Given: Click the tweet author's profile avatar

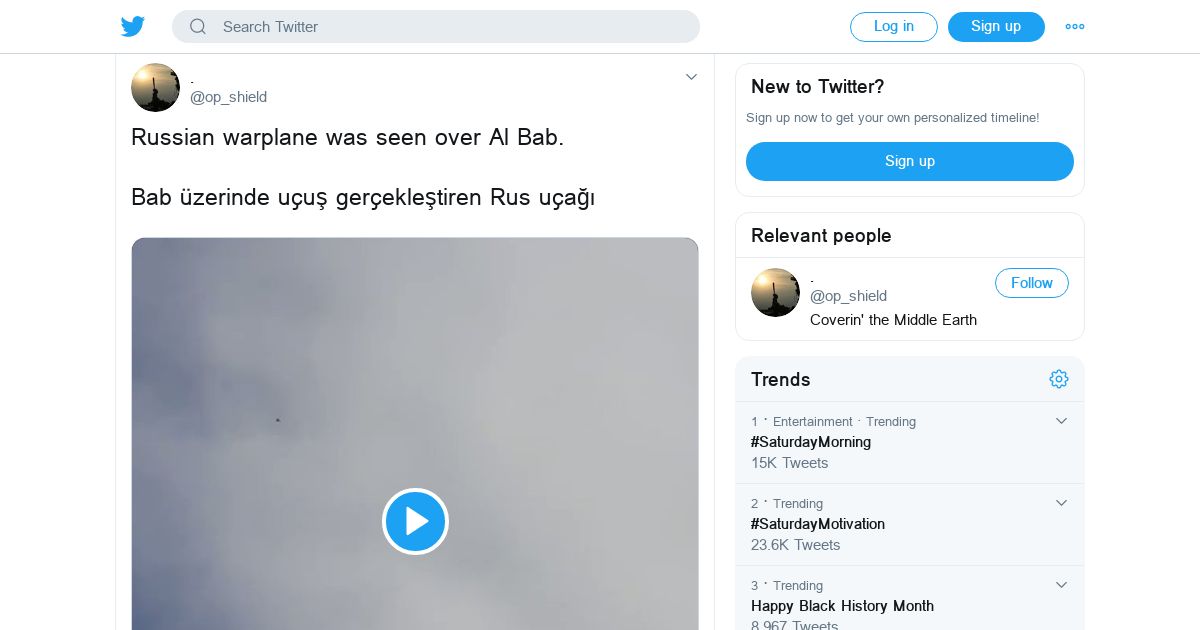Looking at the screenshot, I should click(x=155, y=88).
